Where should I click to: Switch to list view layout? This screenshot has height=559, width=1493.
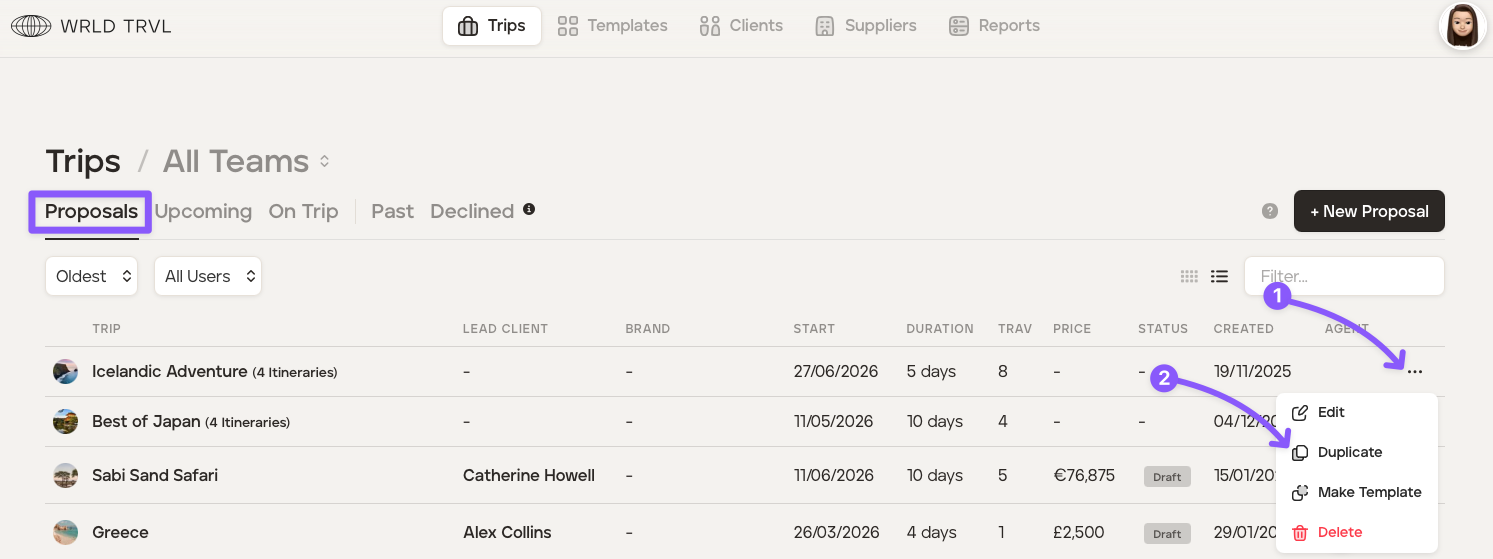click(x=1219, y=276)
